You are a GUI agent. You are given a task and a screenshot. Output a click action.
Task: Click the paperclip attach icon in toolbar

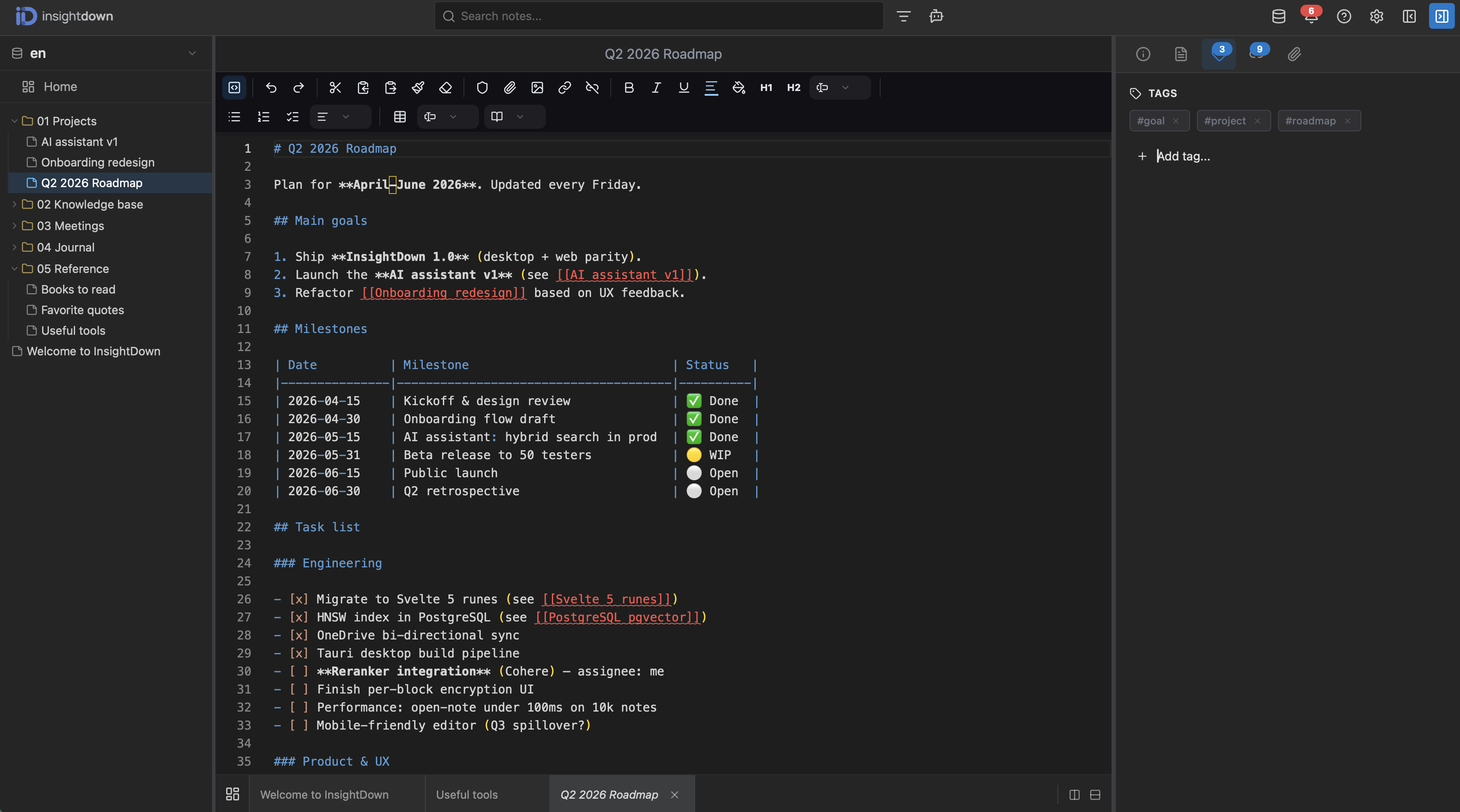[x=509, y=87]
